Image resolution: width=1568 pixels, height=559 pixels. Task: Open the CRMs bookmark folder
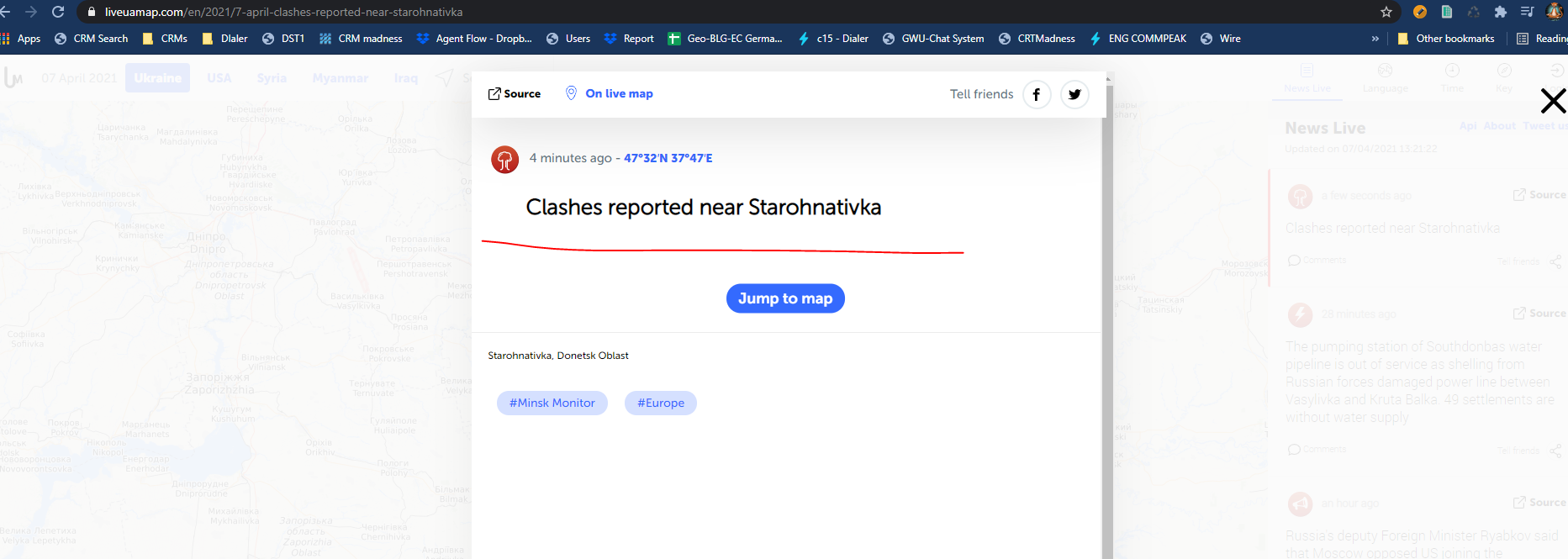(165, 39)
